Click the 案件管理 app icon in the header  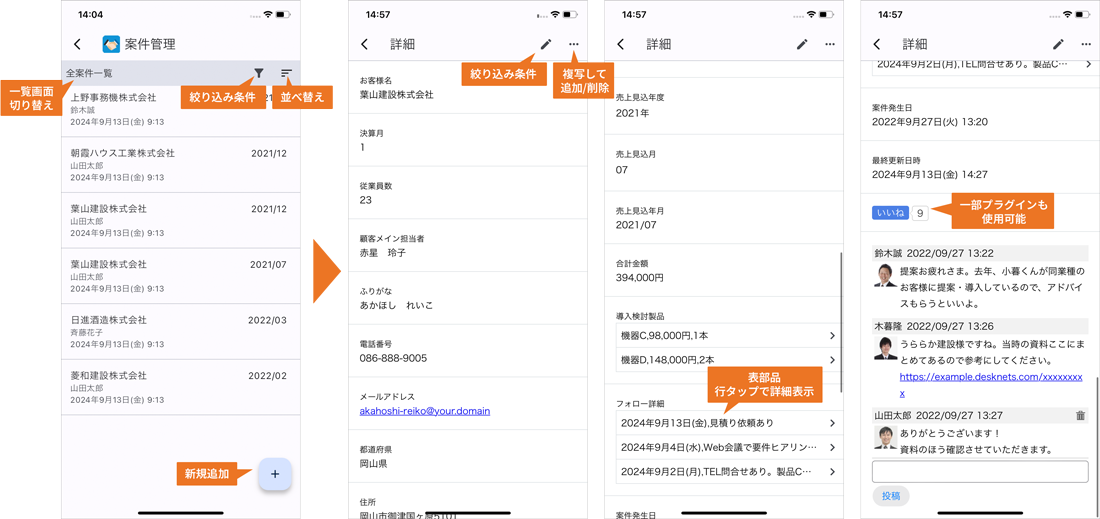[111, 44]
